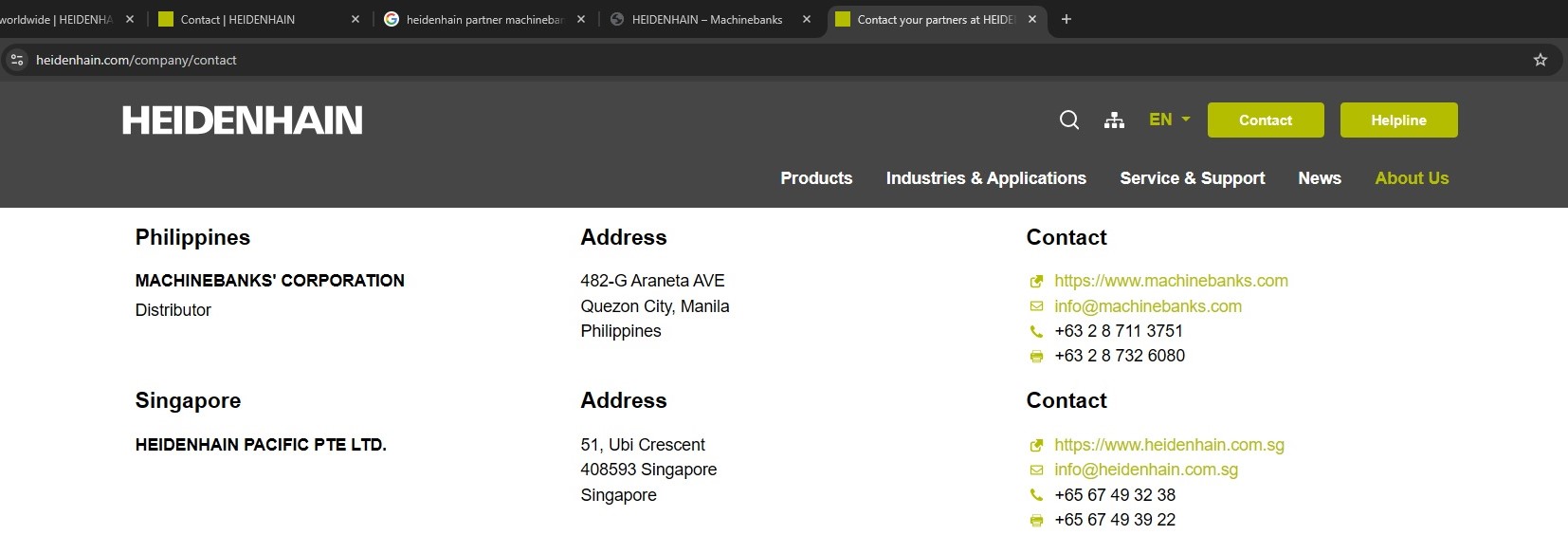Select the About Us menu item

point(1411,178)
